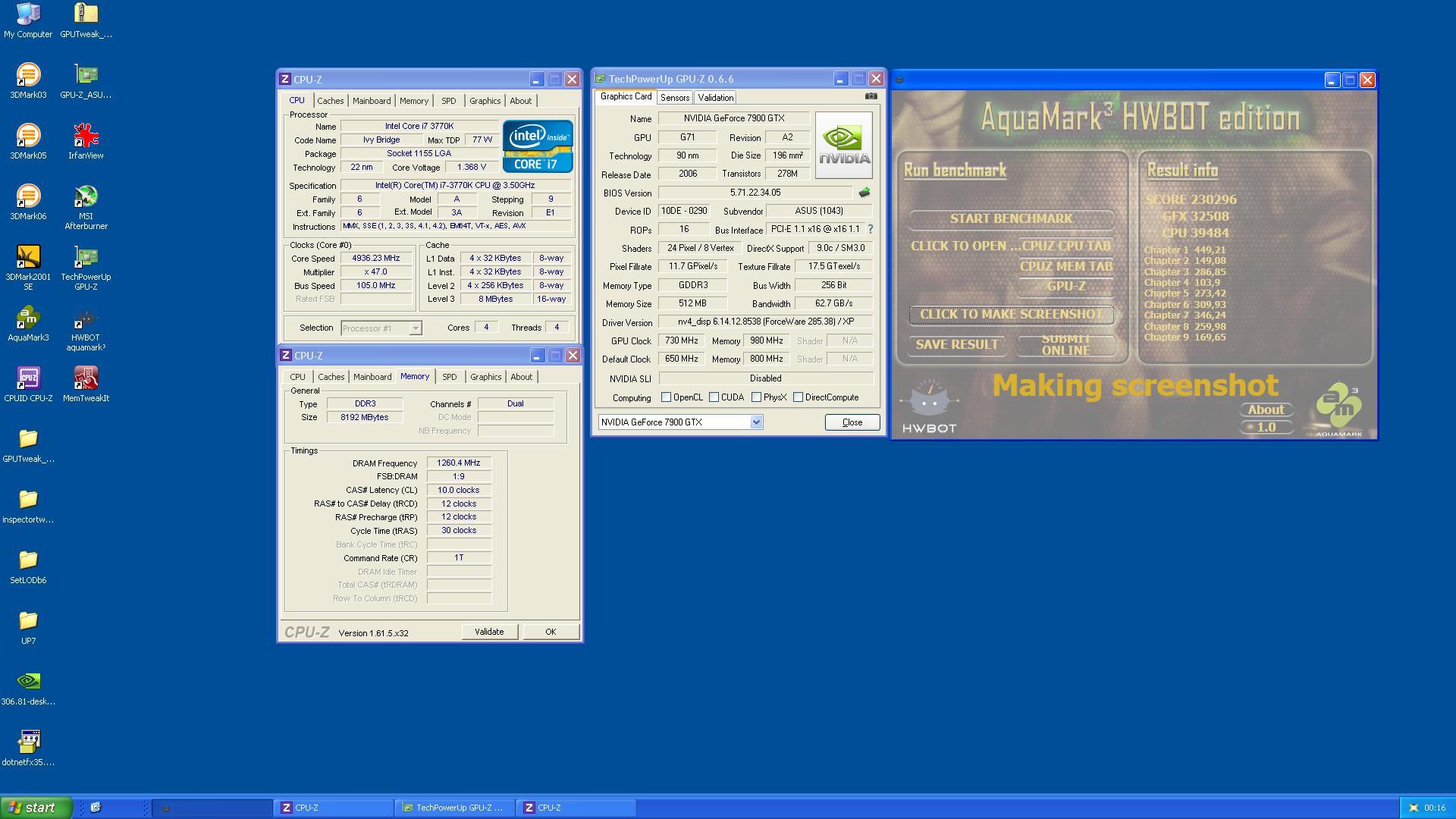1456x819 pixels.
Task: Select Validation tab in GPU-Z
Action: pos(715,98)
